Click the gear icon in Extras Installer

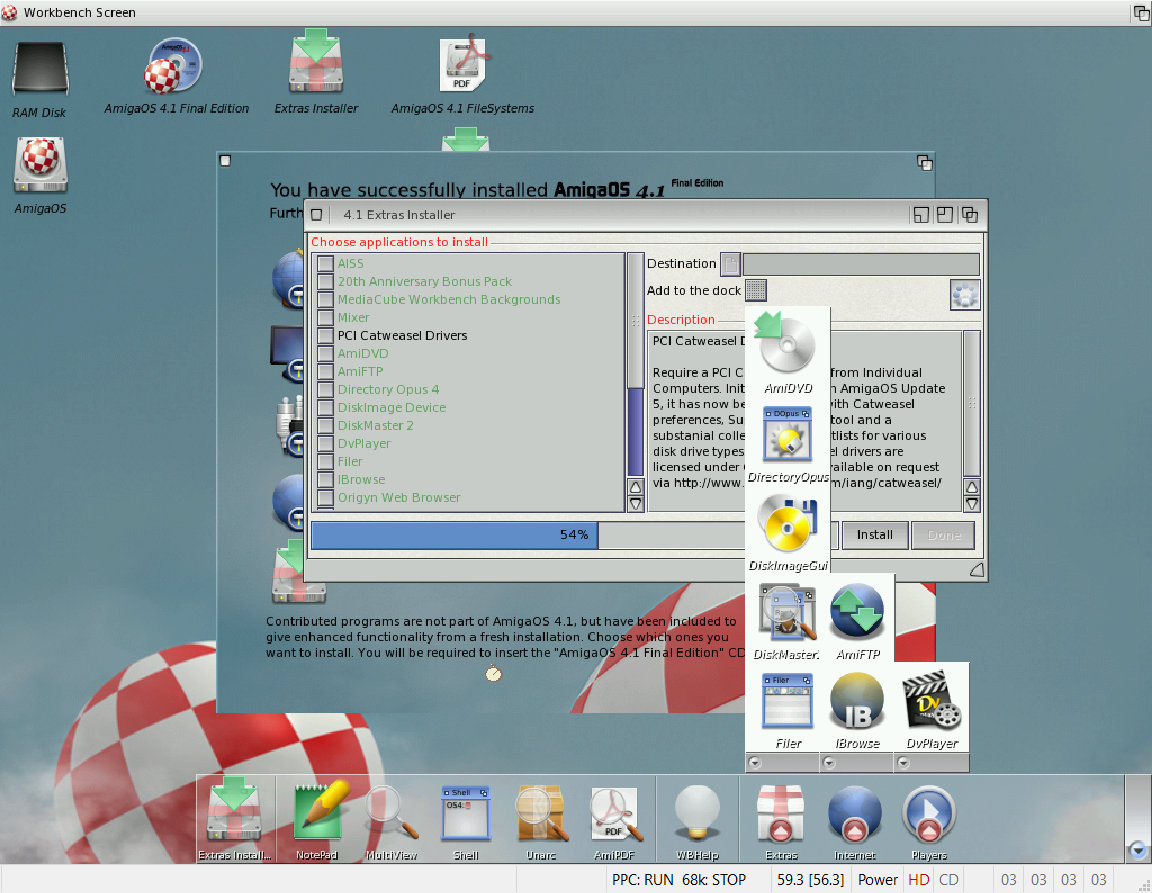pyautogui.click(x=965, y=295)
